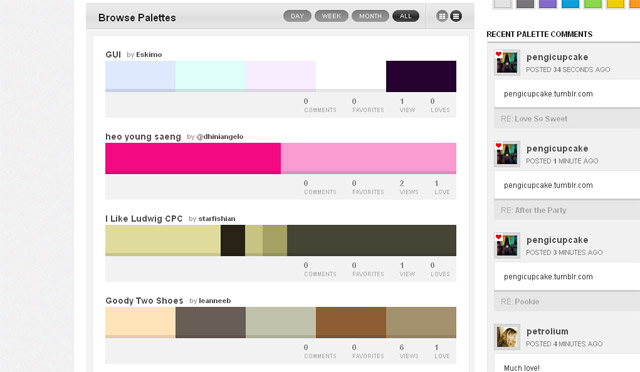Click 0 COMMENTS under I Like Ludwig CPC
Screen dimensions: 640x372
[x=320, y=269]
